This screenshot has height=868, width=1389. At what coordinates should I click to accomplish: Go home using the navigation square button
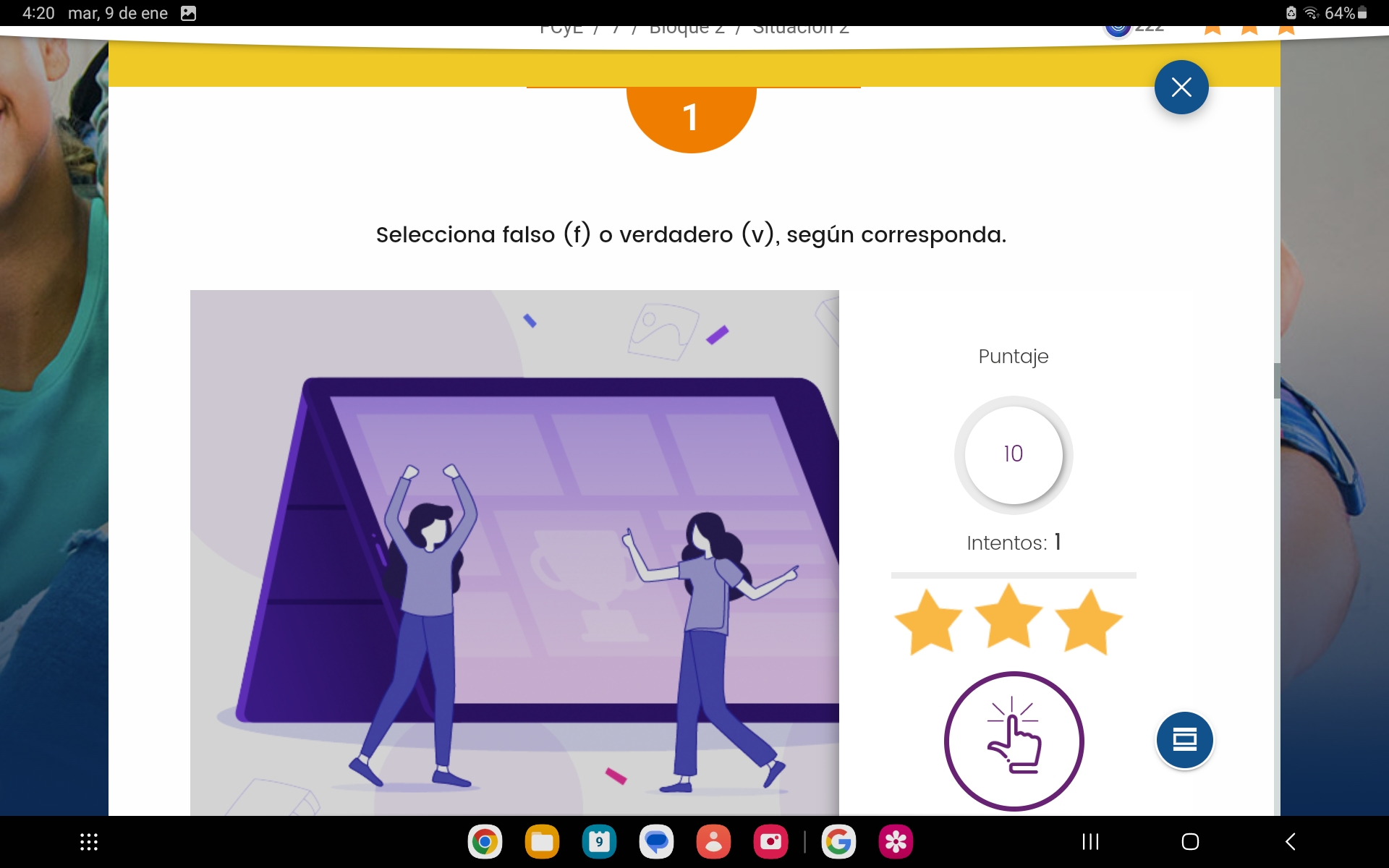point(1190,841)
